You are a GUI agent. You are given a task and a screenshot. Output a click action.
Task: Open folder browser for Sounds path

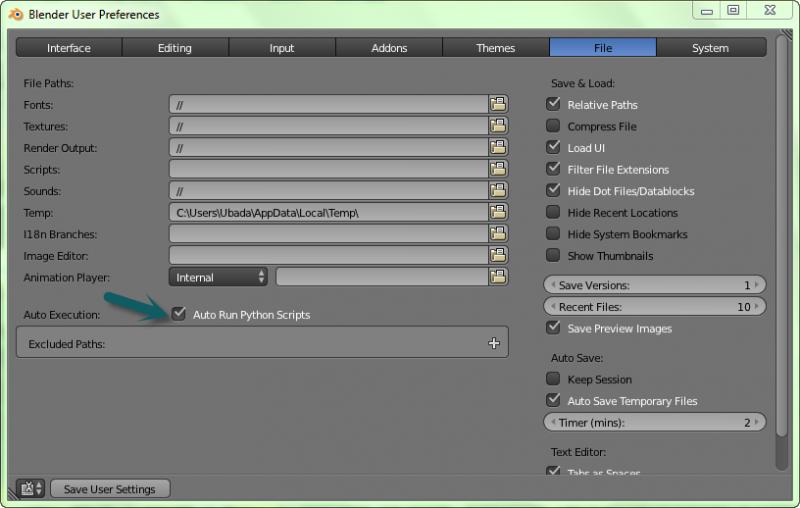point(498,190)
